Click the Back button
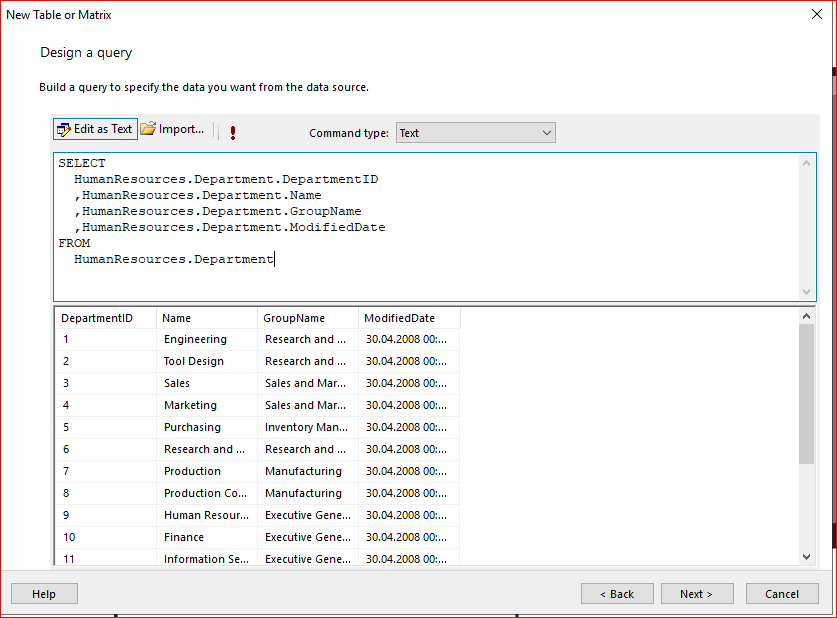837x618 pixels. pos(617,593)
